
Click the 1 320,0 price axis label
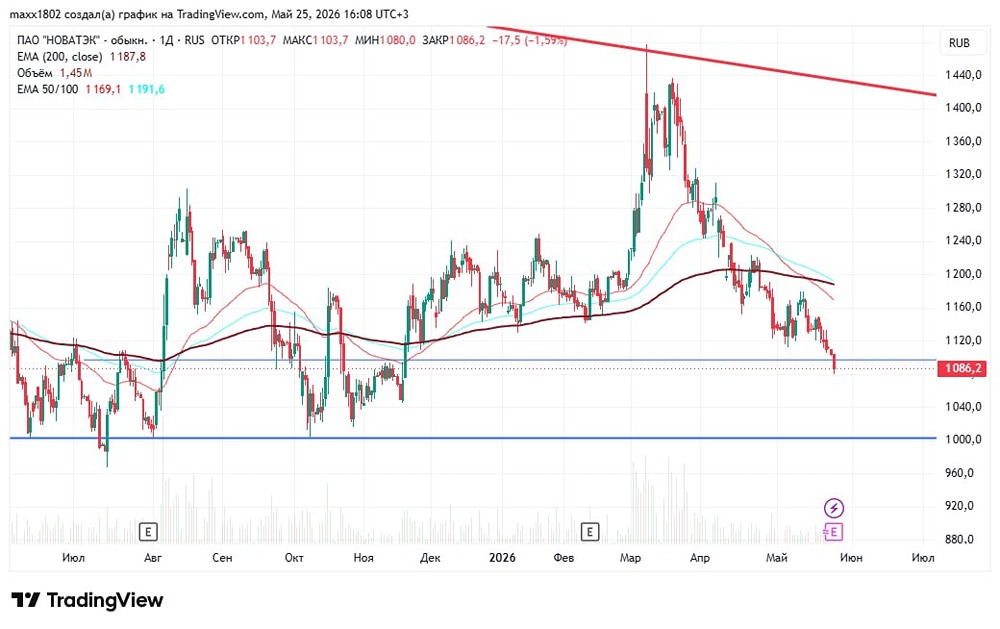click(963, 174)
